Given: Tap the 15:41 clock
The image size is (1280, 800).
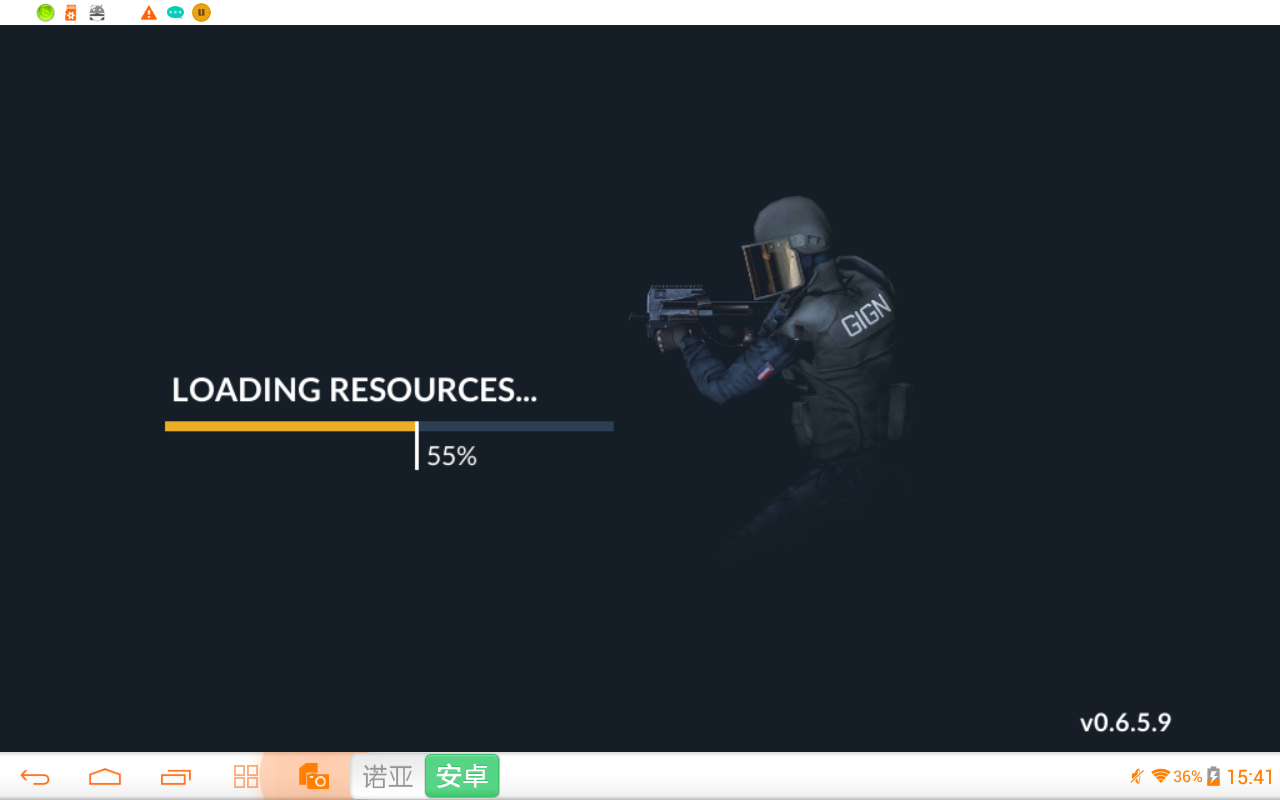Looking at the screenshot, I should pyautogui.click(x=1250, y=777).
